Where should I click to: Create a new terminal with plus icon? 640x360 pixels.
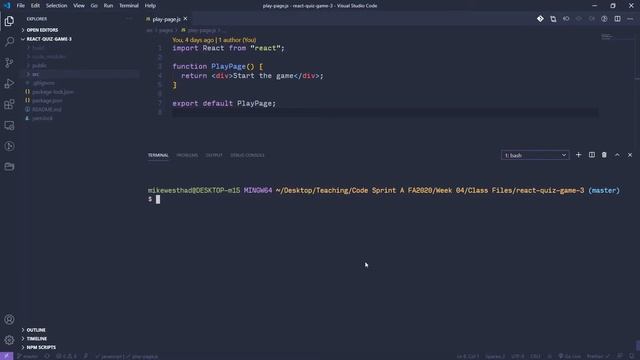[578, 155]
